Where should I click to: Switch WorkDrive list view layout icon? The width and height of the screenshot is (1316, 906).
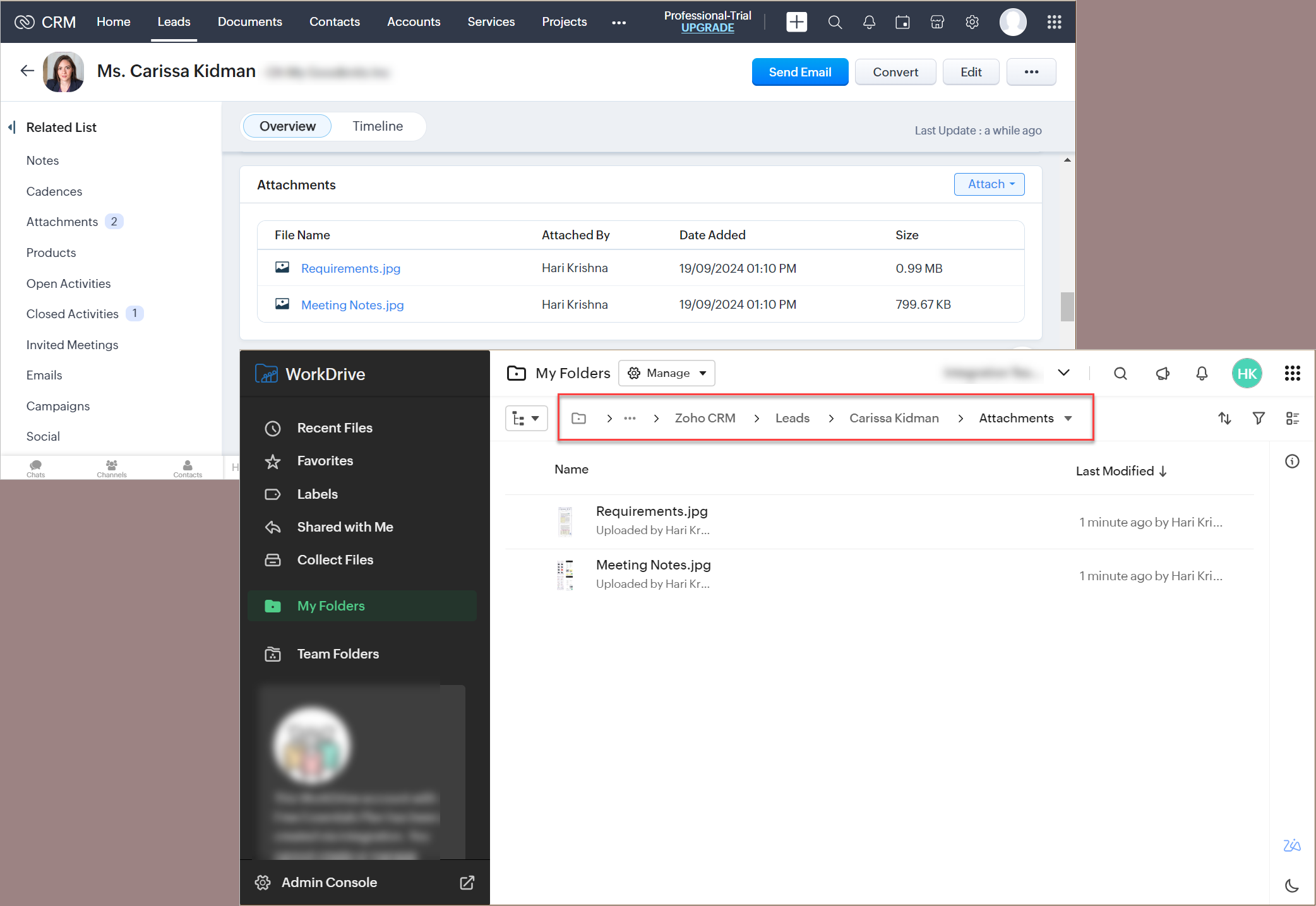1292,418
